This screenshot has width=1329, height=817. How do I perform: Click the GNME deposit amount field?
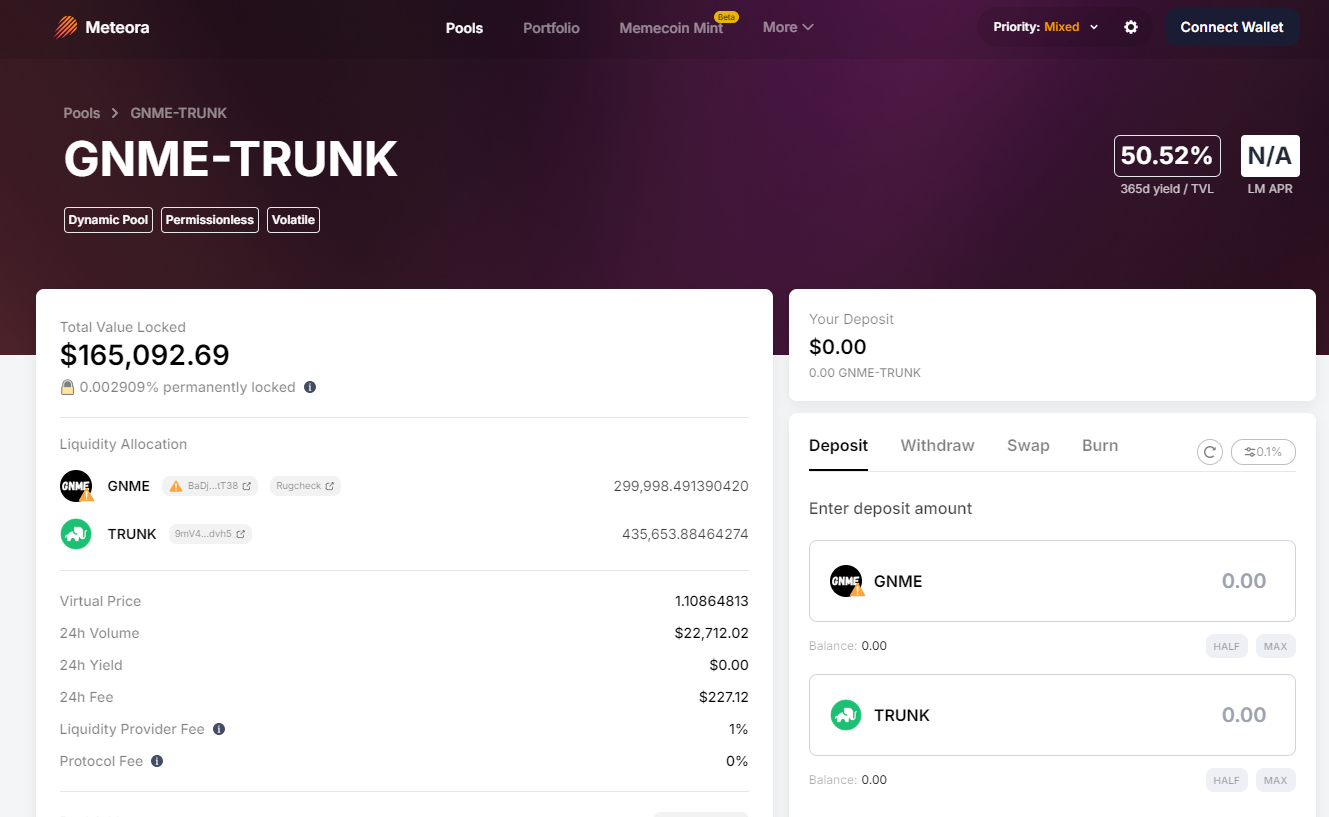(1052, 581)
